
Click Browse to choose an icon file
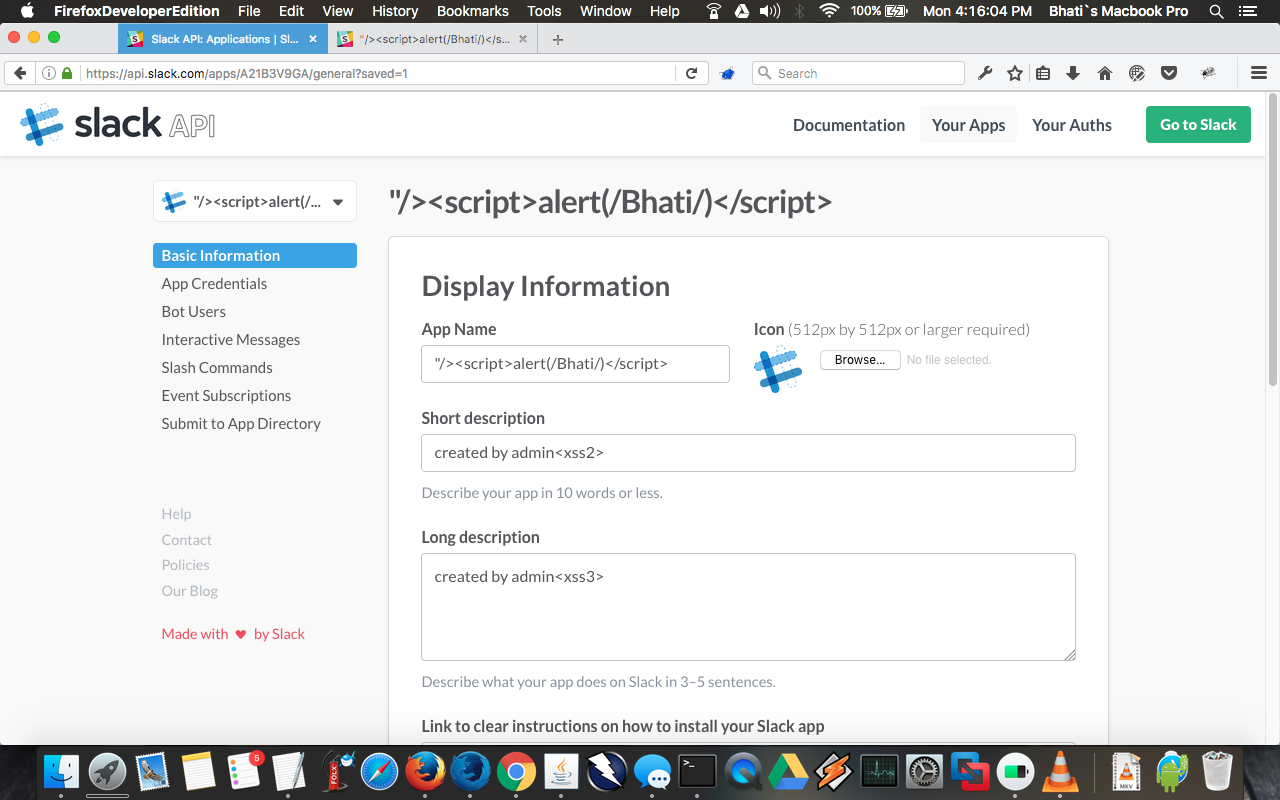pos(860,360)
